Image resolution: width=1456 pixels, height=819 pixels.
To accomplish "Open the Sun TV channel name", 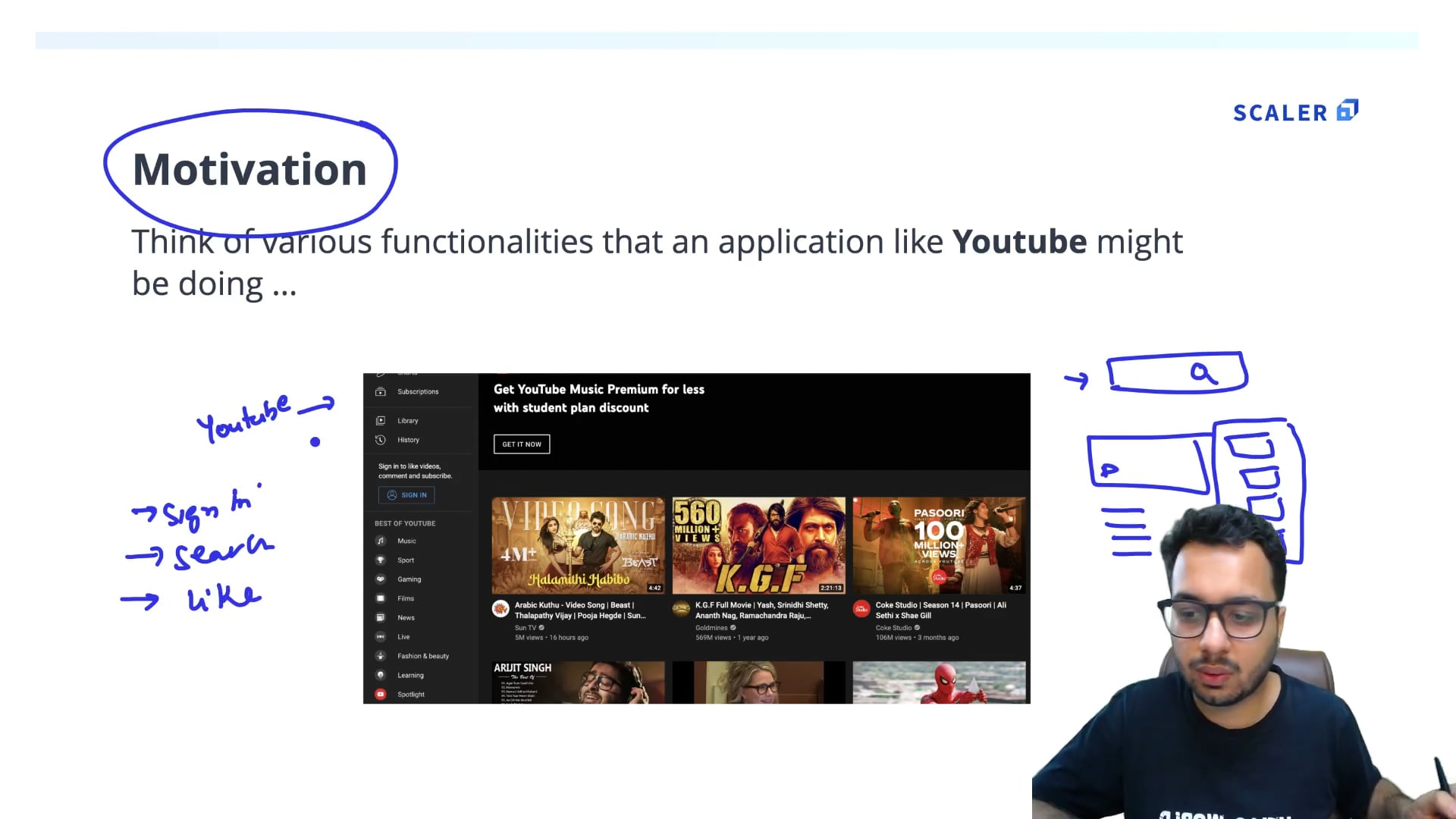I will pyautogui.click(x=526, y=628).
